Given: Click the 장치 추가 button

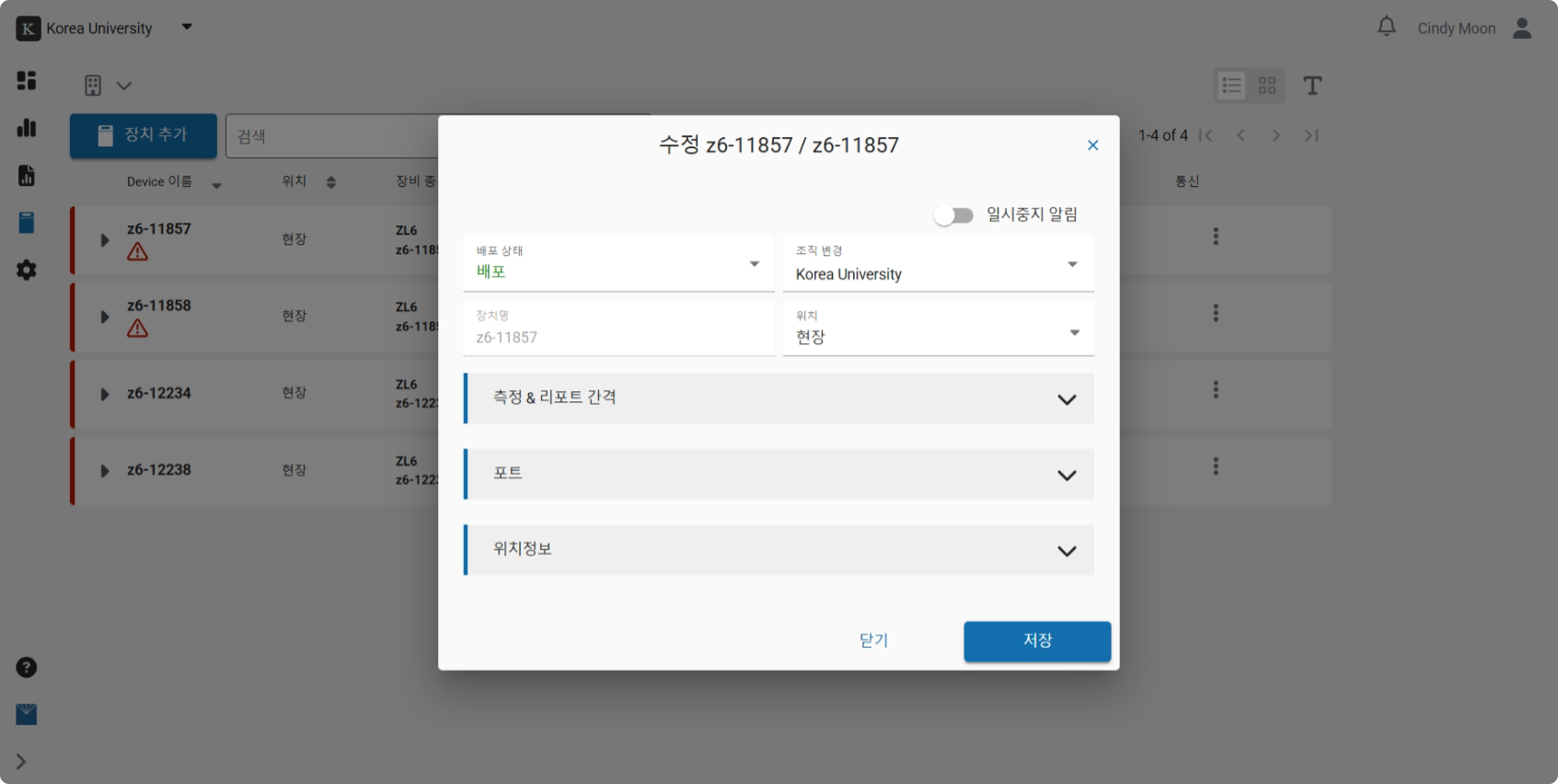Looking at the screenshot, I should (x=144, y=135).
